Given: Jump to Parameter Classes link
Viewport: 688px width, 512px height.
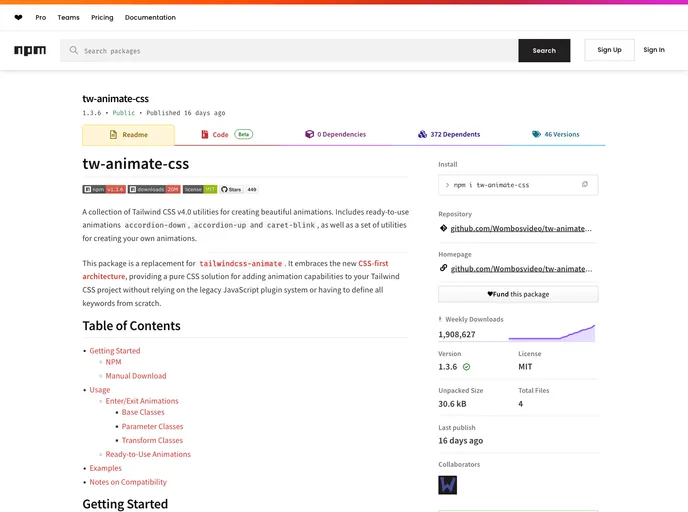Looking at the screenshot, I should (152, 426).
